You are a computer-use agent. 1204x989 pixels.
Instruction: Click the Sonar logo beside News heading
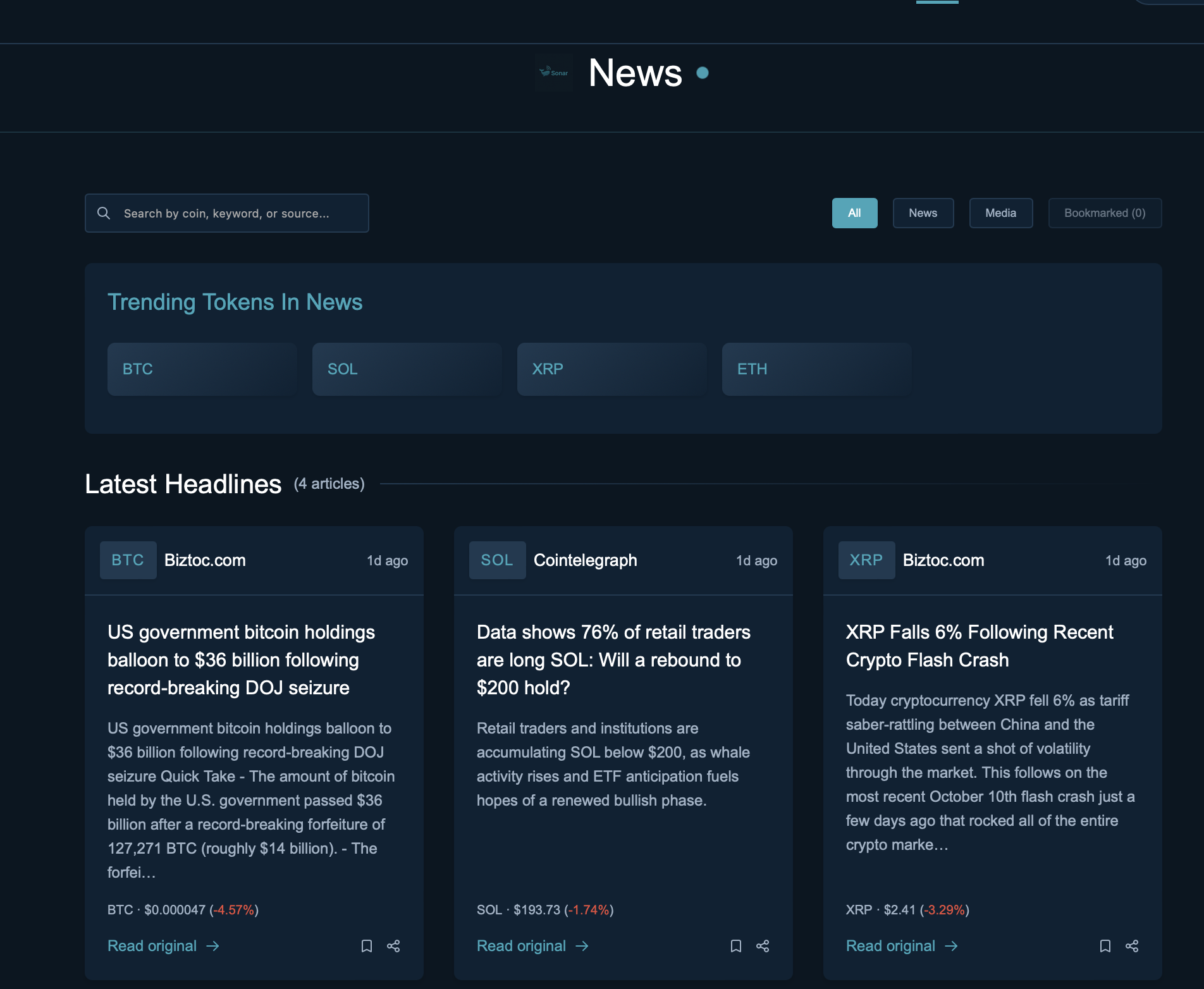pyautogui.click(x=553, y=72)
